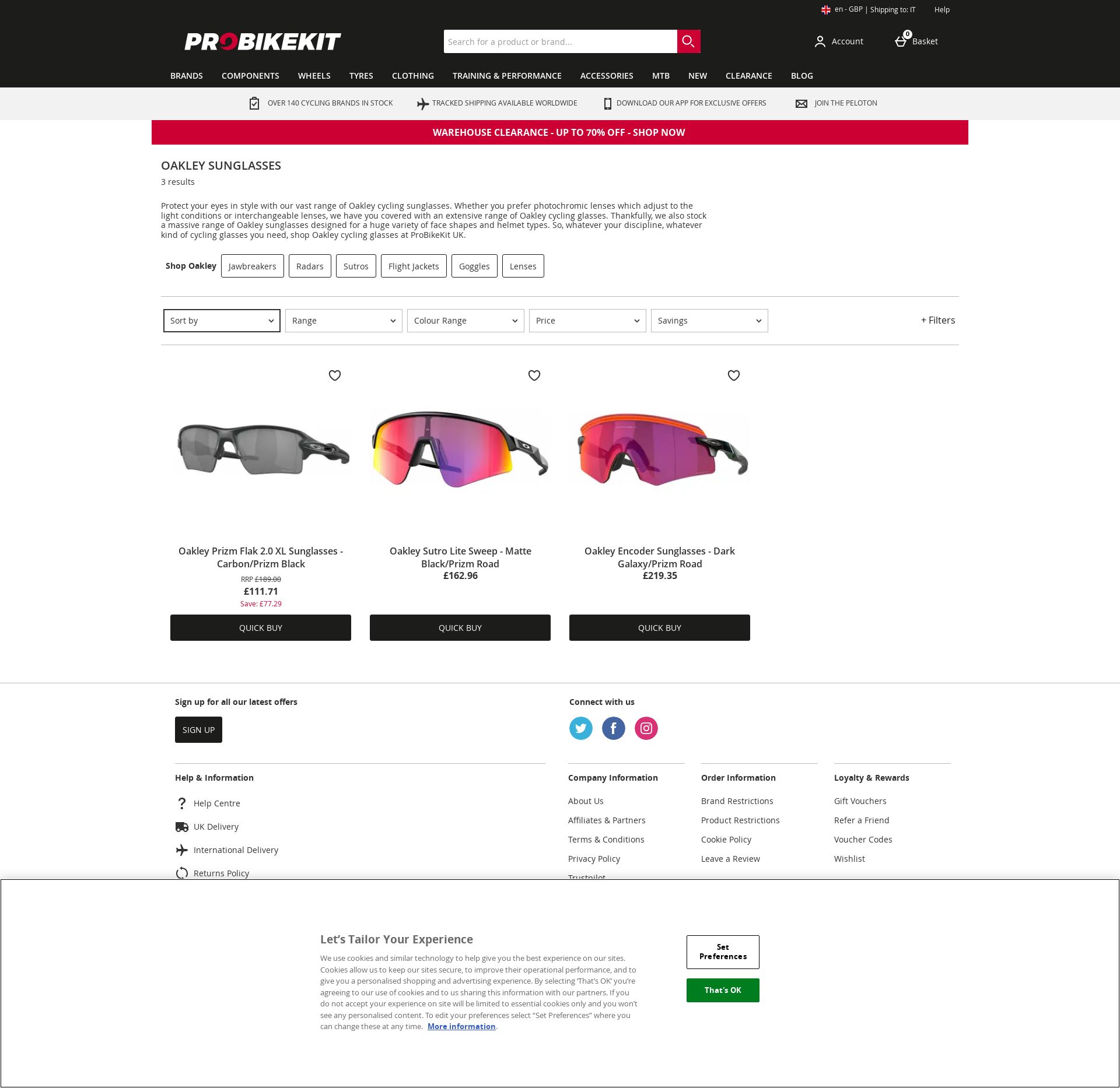The image size is (1120, 1088).
Task: Open the NEW menu item
Action: tap(698, 76)
